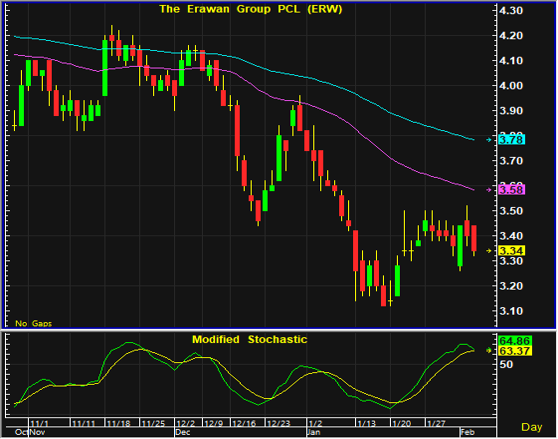Click the 11/18 date on the time axis
This screenshot has width=558, height=439.
[119, 423]
